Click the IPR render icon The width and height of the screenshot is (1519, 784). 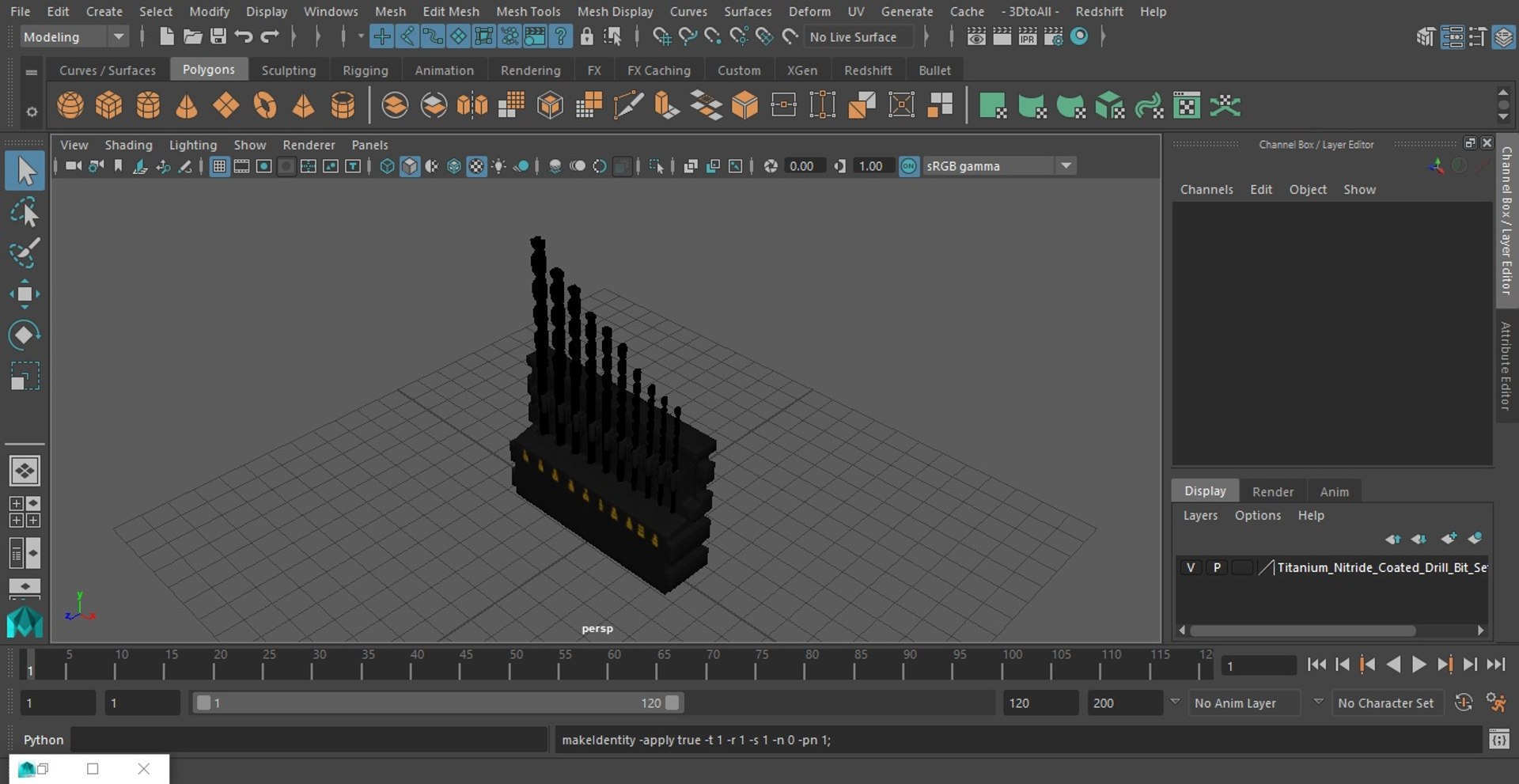pyautogui.click(x=1028, y=36)
